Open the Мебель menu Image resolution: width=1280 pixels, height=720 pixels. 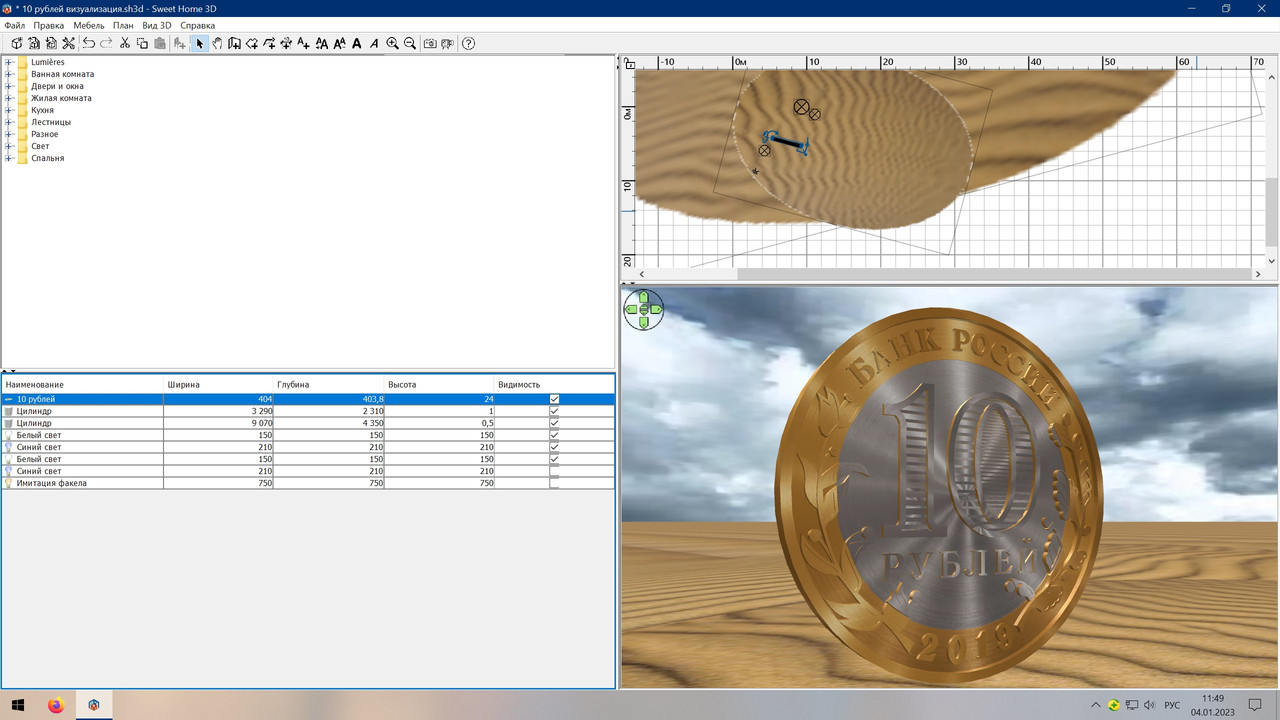pyautogui.click(x=89, y=25)
